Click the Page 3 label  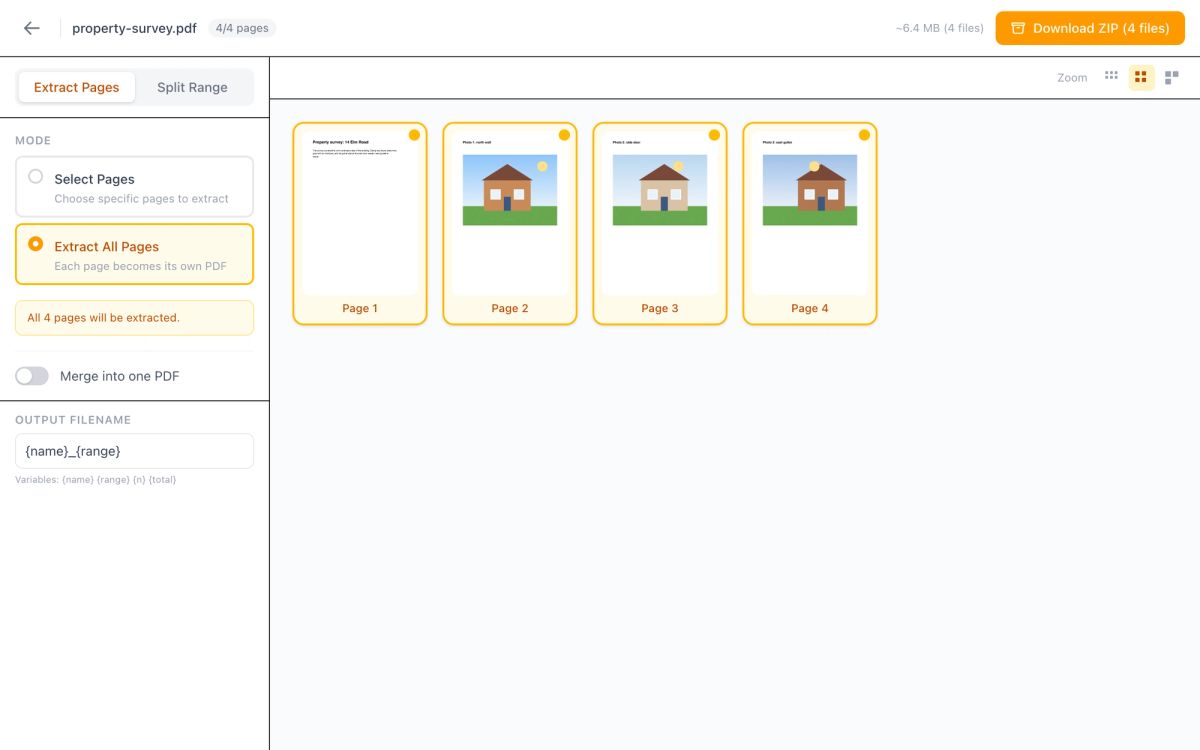[x=660, y=308]
